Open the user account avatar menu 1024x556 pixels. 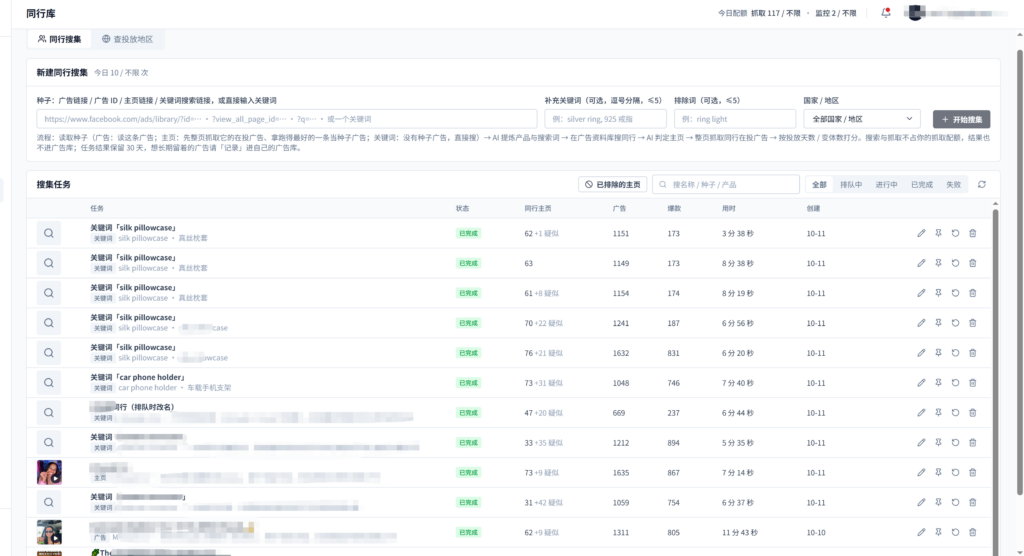tap(915, 12)
